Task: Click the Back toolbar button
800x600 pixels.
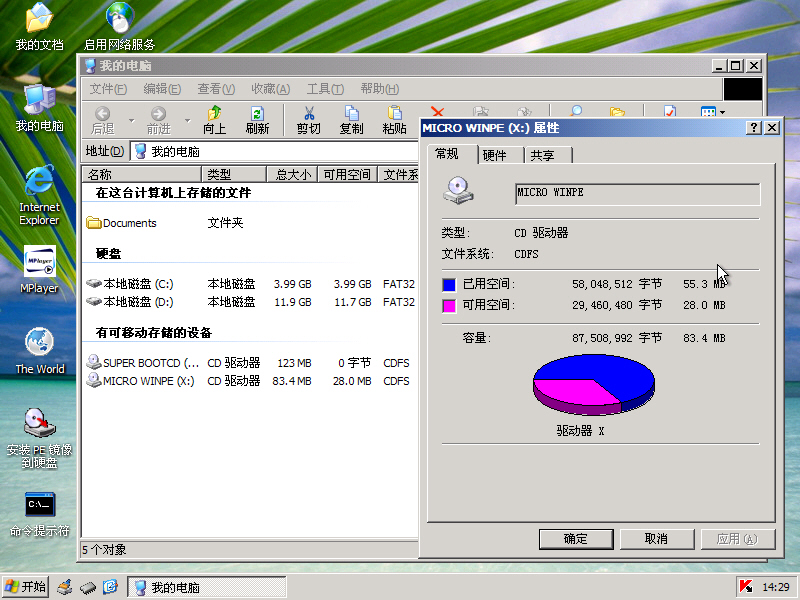Action: [x=103, y=120]
